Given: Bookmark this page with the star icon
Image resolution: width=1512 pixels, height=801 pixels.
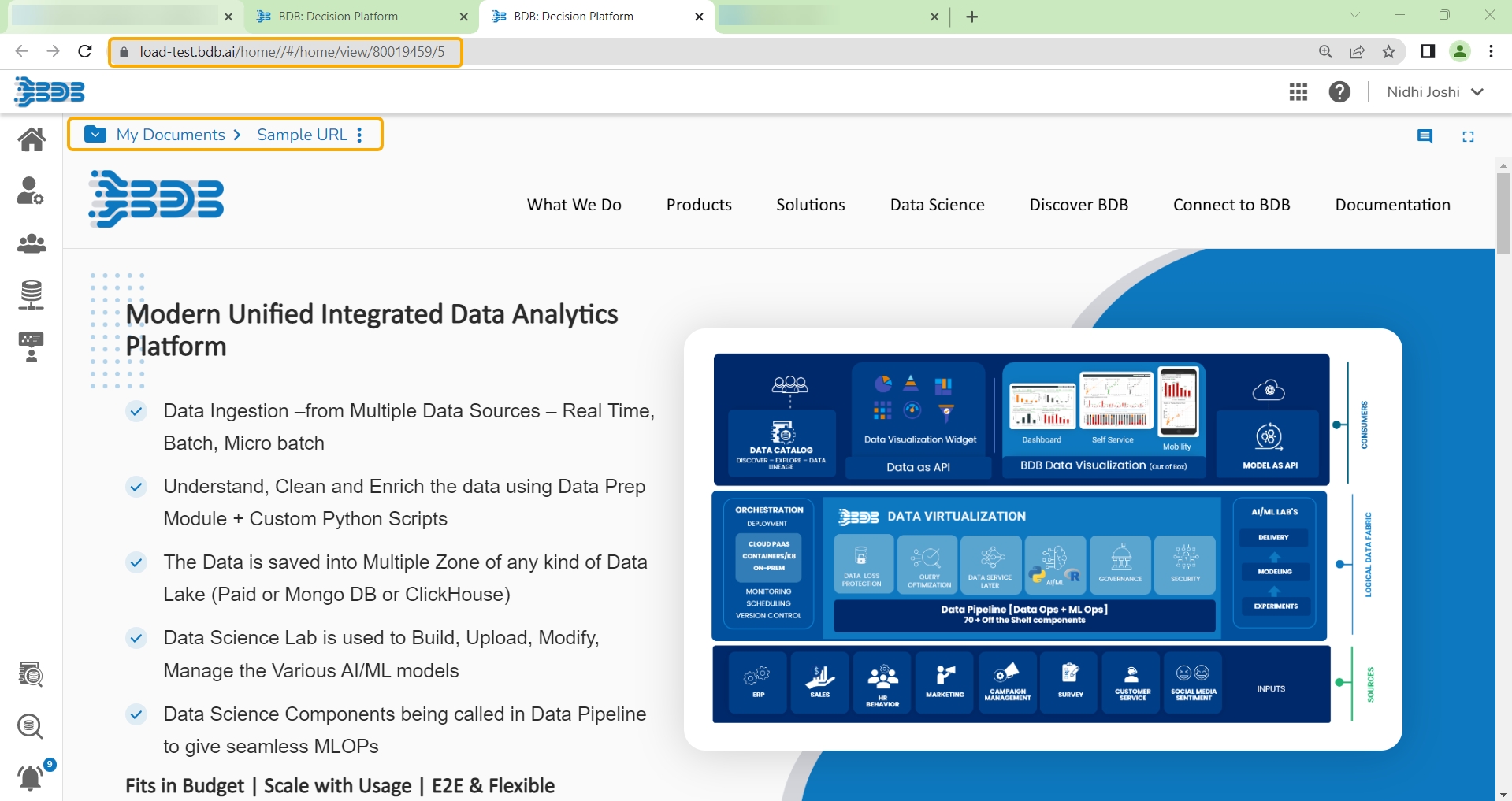Looking at the screenshot, I should click(1388, 52).
